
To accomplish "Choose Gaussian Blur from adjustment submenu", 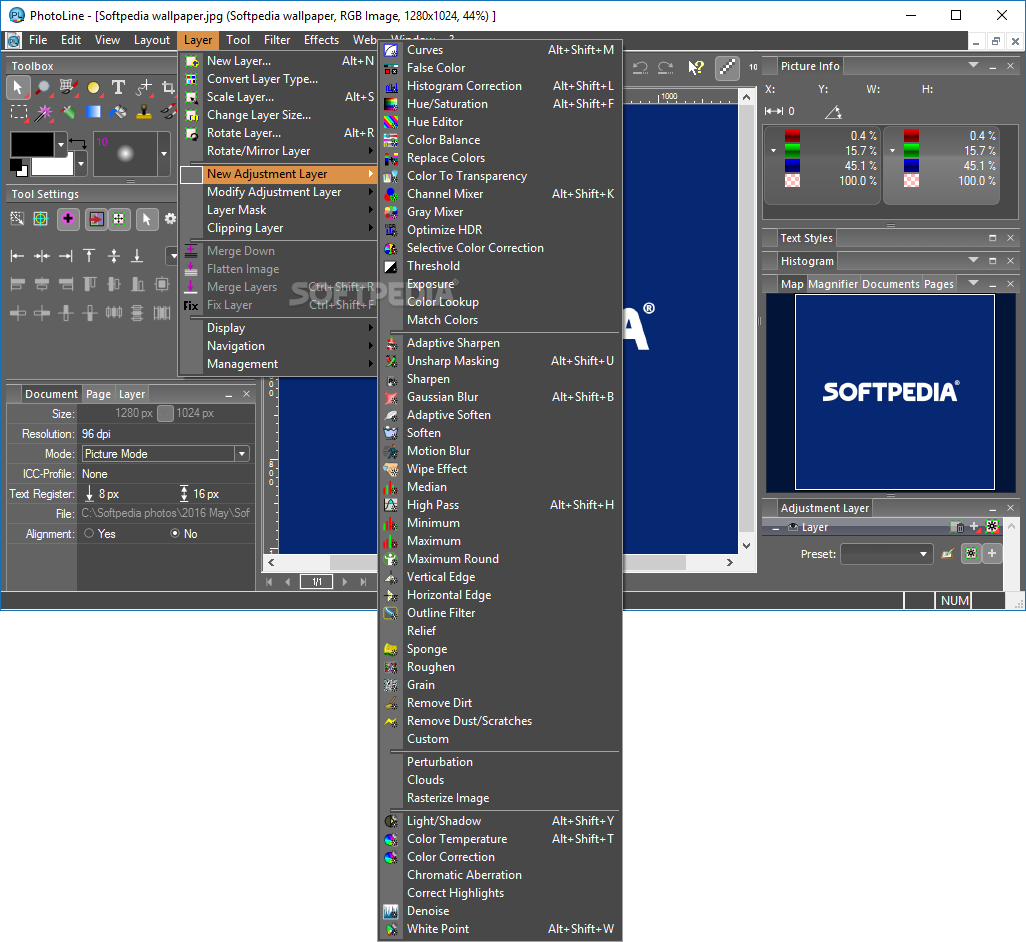I will click(501, 397).
